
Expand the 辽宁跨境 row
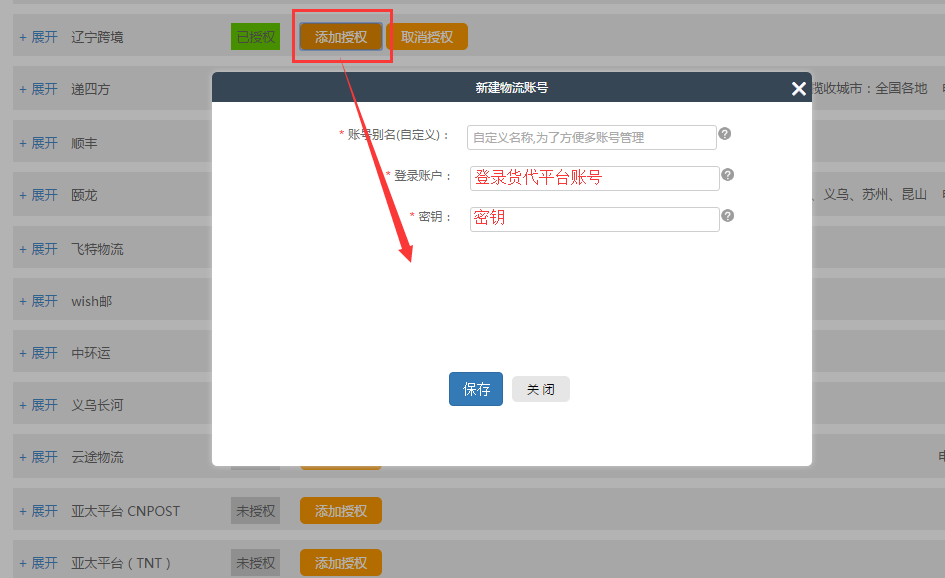click(39, 37)
